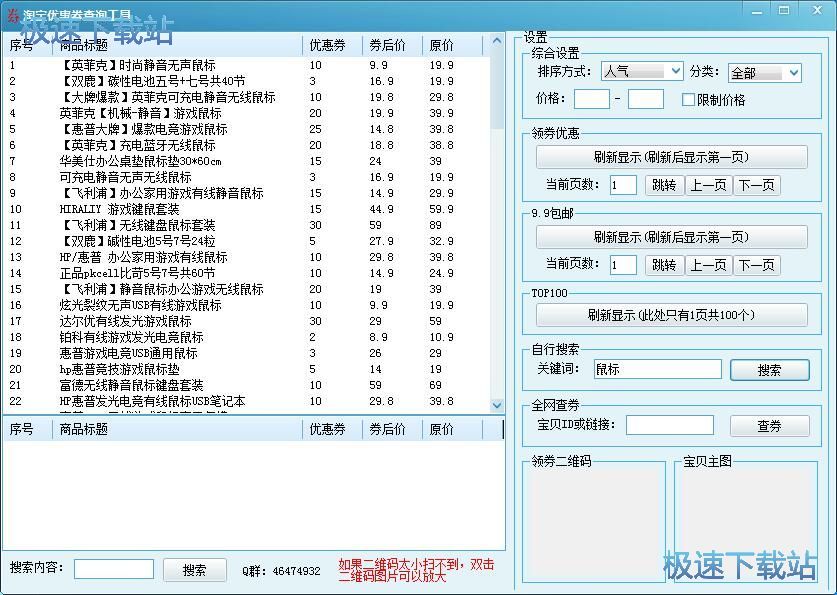Click the bottom 搜索 button next to 搜索内容

(194, 570)
